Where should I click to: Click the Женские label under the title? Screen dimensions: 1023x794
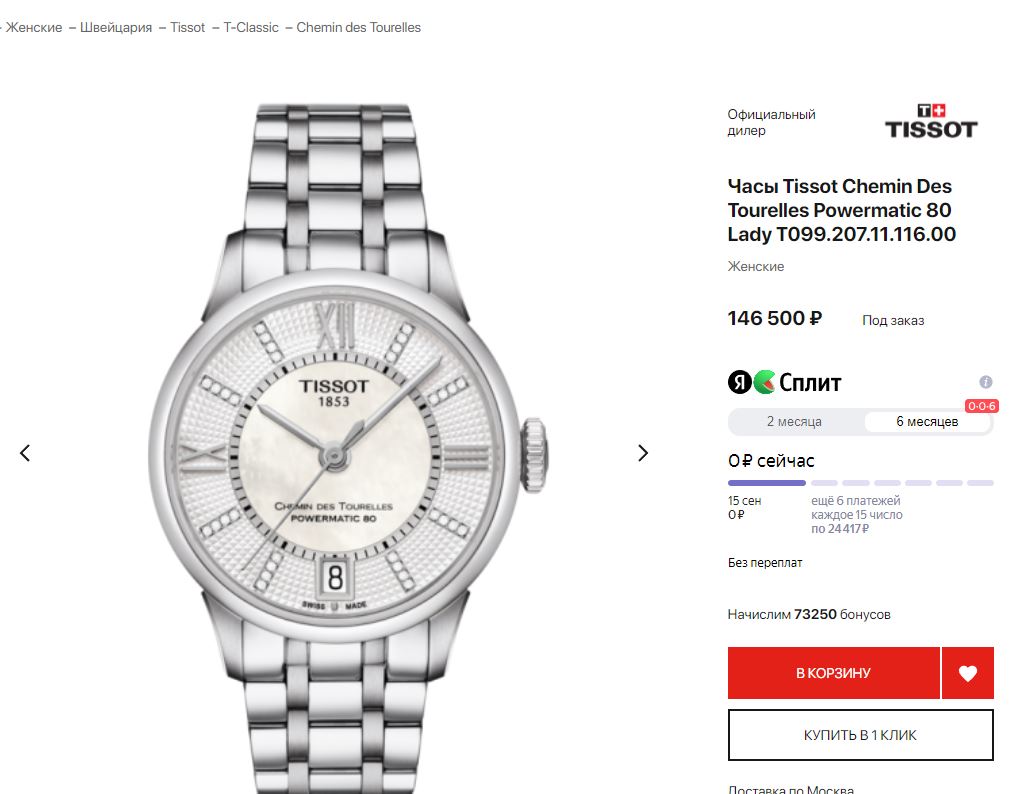click(755, 266)
